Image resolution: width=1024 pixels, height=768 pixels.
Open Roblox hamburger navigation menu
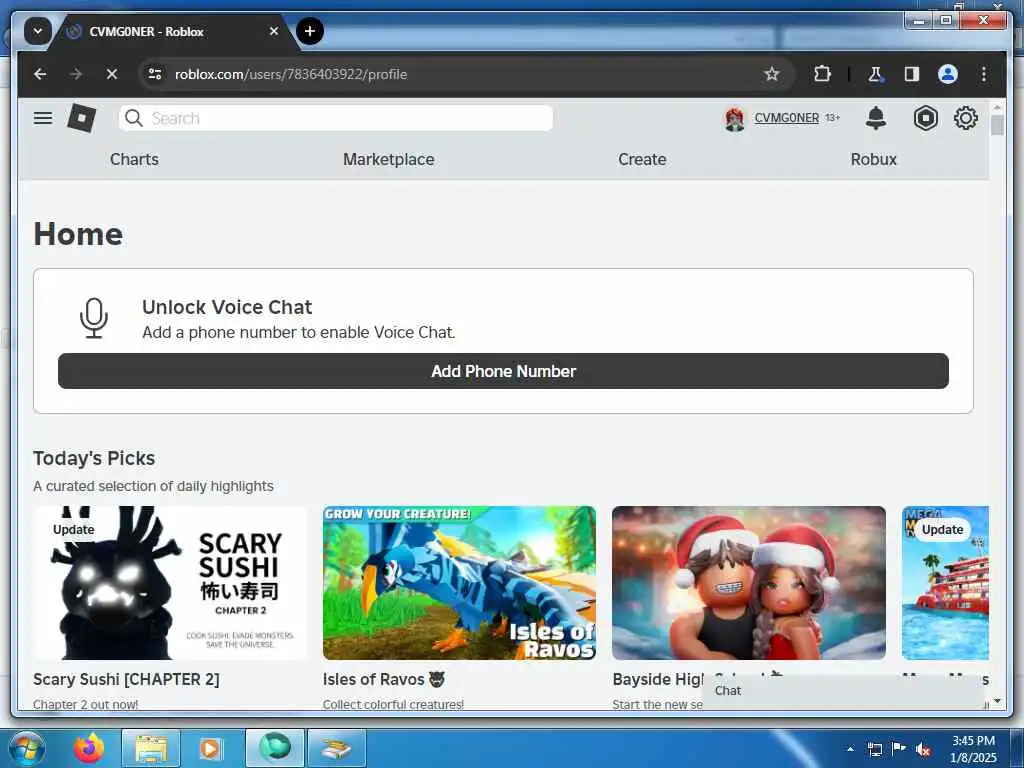click(x=43, y=118)
